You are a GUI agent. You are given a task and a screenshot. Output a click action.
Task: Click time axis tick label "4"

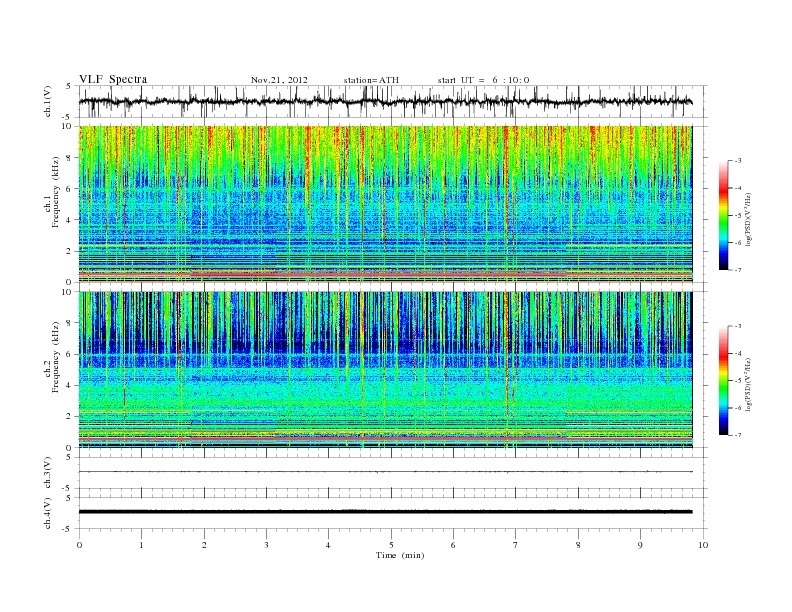[328, 545]
